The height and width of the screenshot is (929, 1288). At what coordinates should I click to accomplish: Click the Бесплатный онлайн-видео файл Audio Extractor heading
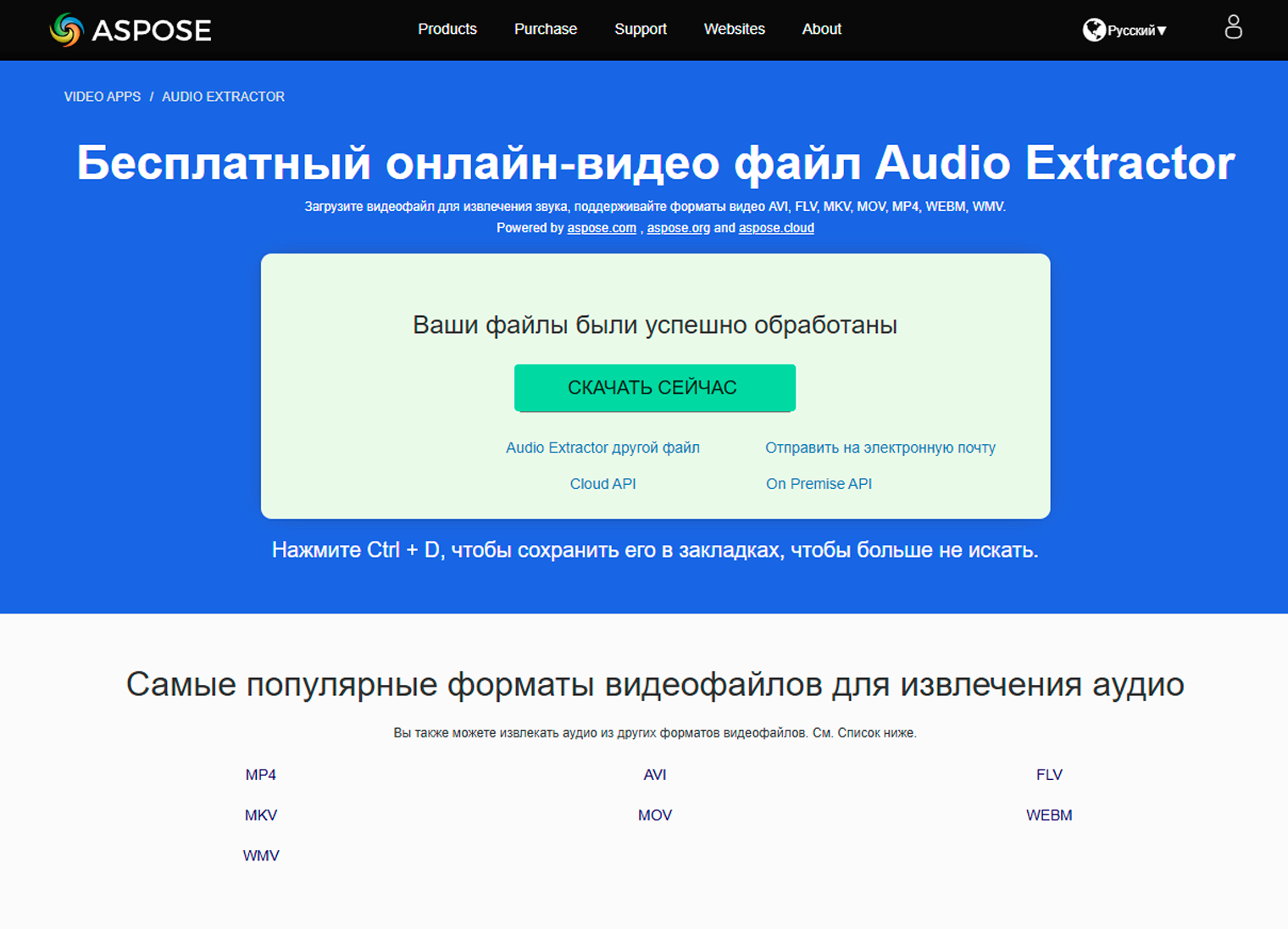(x=656, y=163)
